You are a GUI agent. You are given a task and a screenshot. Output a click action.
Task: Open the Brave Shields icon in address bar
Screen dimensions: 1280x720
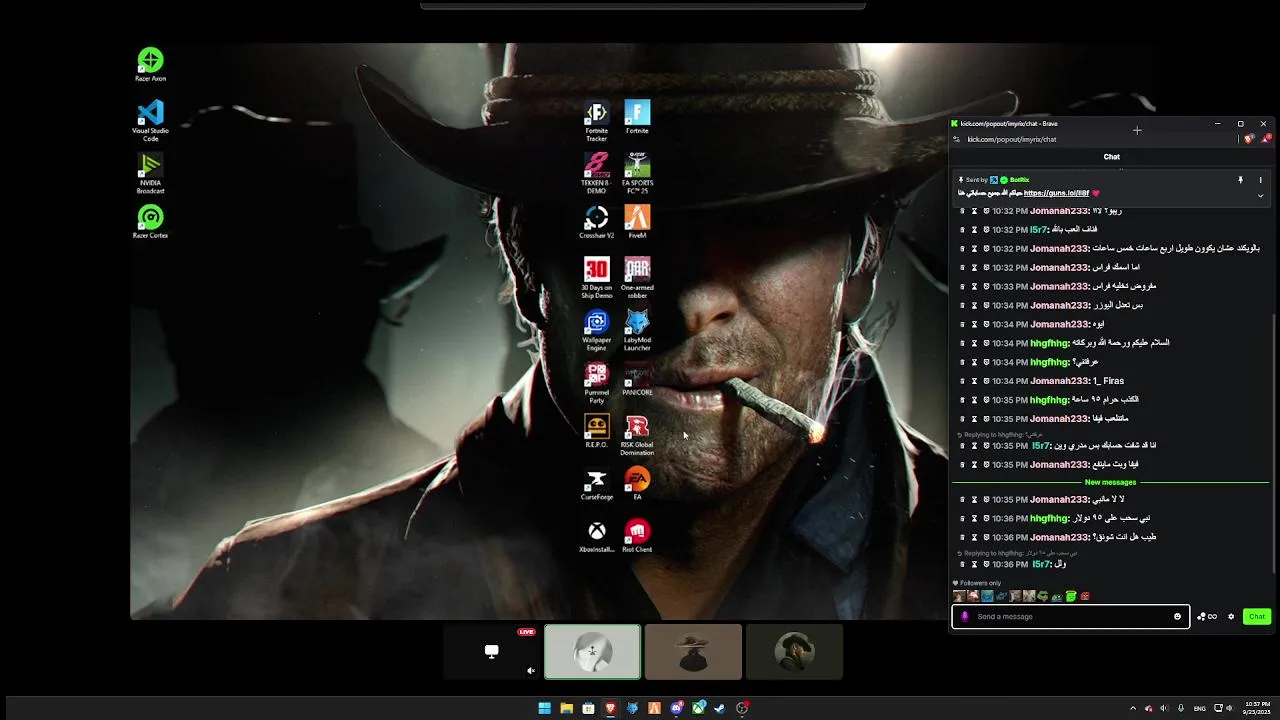[x=1249, y=139]
